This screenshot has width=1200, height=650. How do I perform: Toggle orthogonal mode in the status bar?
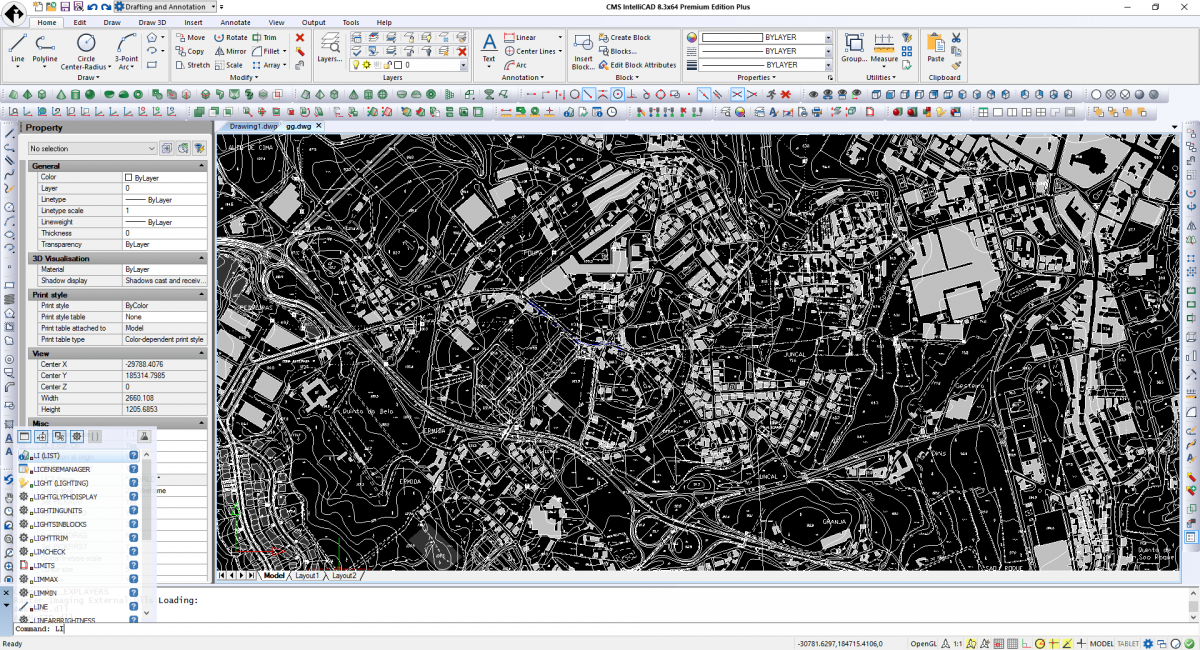coord(1026,641)
